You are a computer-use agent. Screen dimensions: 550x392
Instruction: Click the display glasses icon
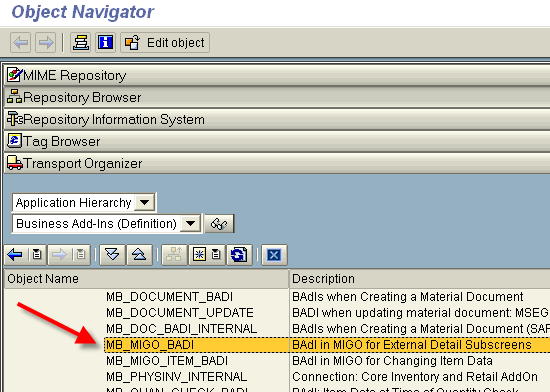219,224
